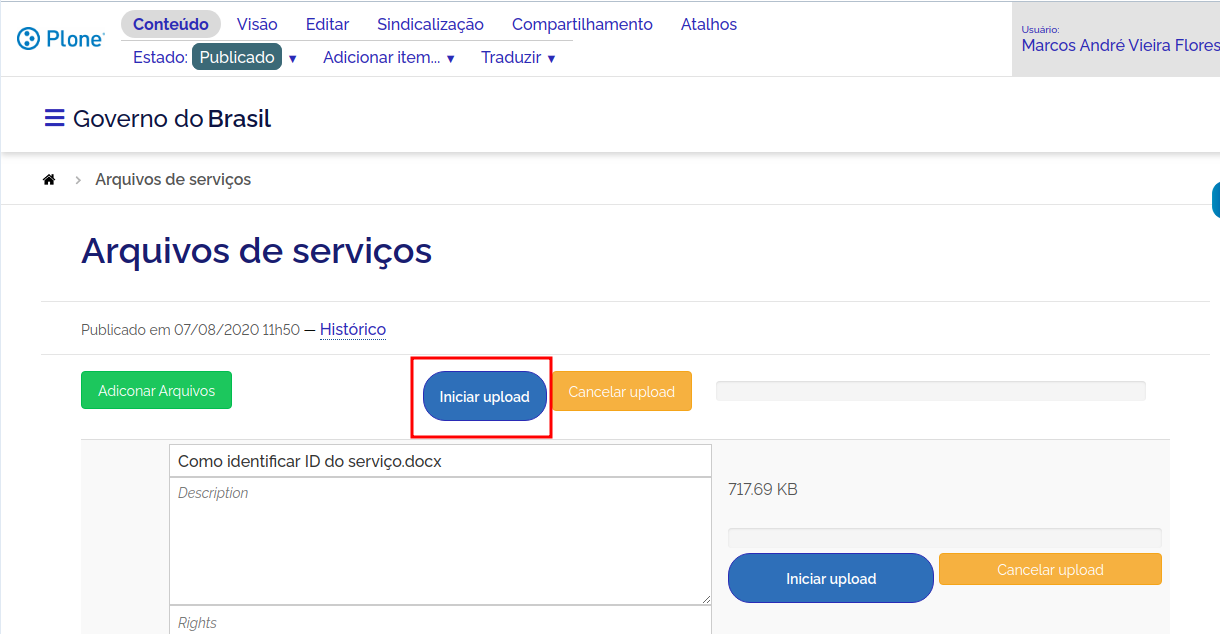Image resolution: width=1220 pixels, height=634 pixels.
Task: Expand the Adicionar item menu
Action: click(x=388, y=58)
